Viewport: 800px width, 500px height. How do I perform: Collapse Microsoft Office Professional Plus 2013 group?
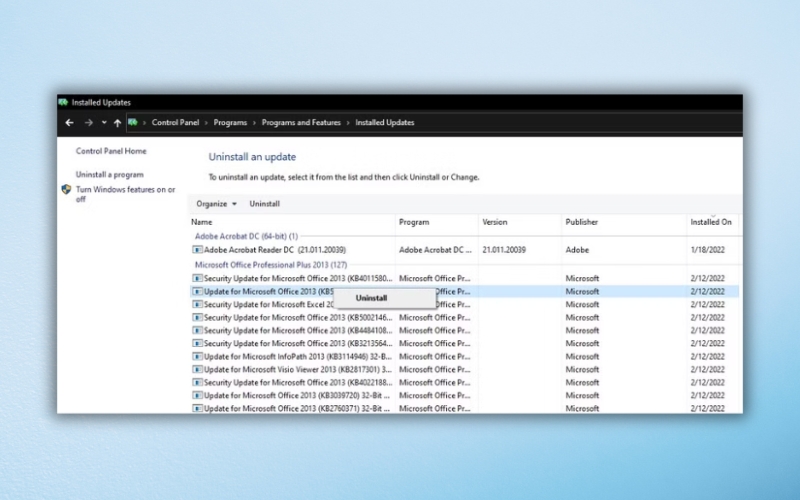271,265
